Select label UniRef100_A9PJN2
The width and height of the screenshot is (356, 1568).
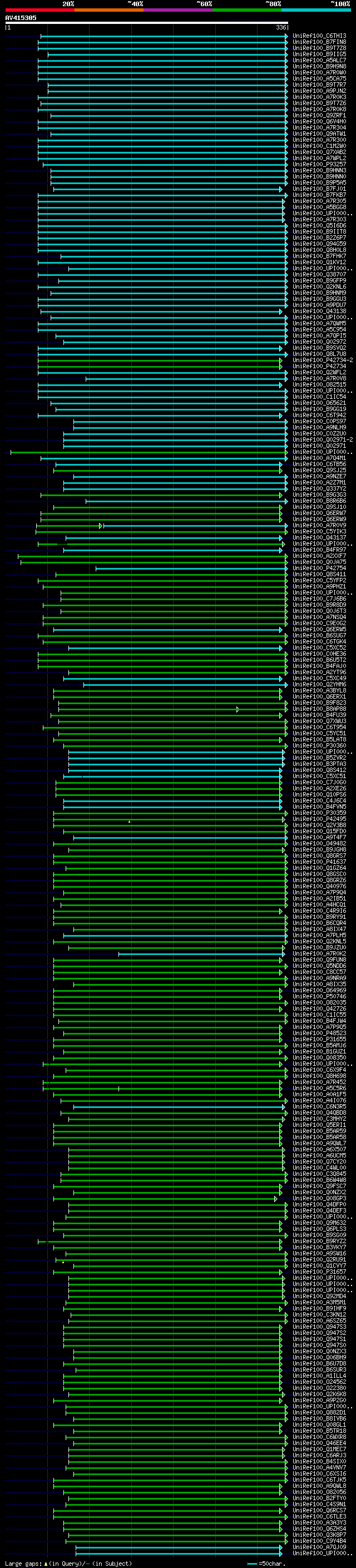pyautogui.click(x=319, y=91)
